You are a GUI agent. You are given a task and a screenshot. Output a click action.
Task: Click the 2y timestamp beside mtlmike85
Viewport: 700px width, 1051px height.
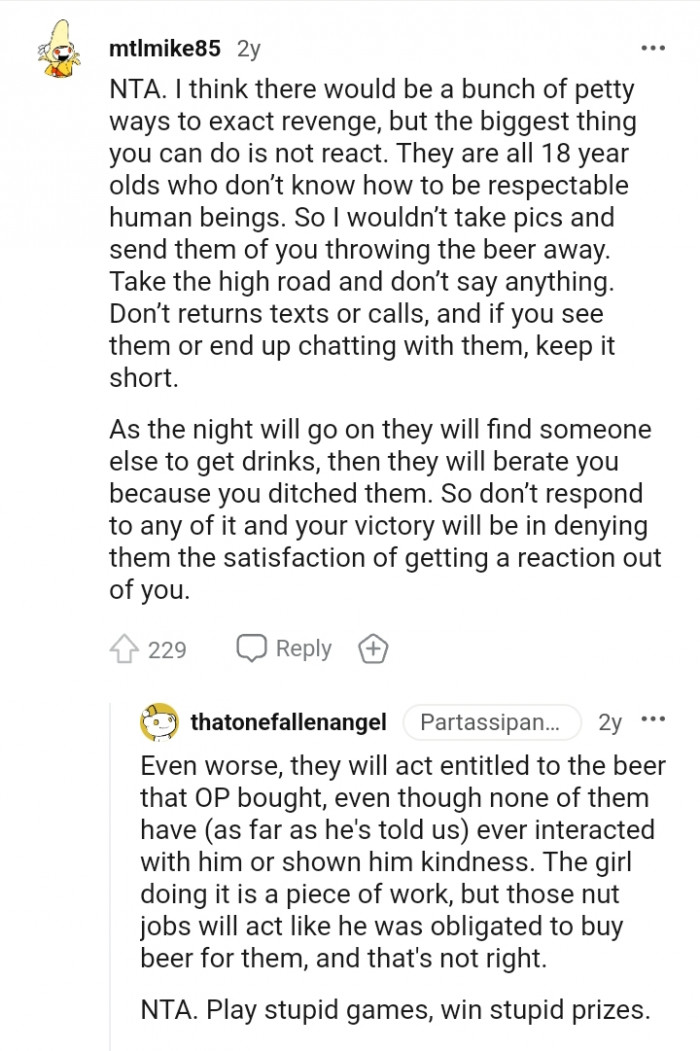coord(249,48)
